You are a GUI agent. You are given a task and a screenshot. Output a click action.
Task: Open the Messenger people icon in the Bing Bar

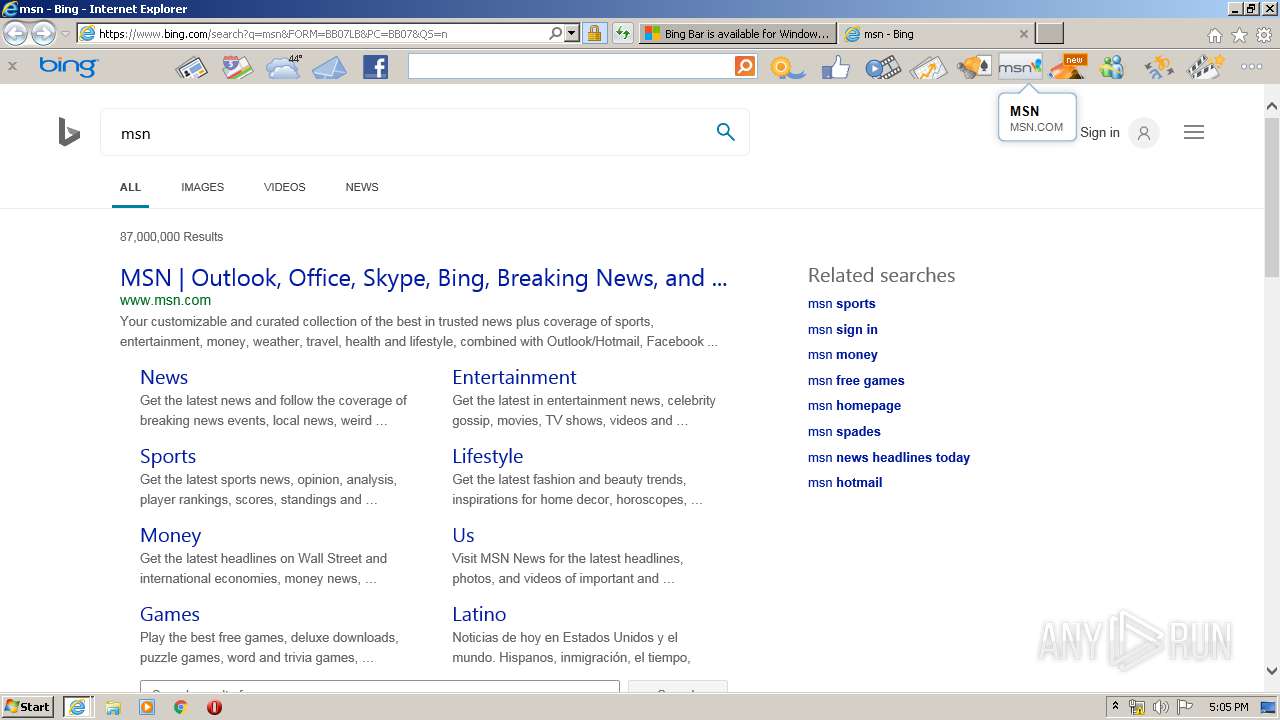click(x=1112, y=67)
